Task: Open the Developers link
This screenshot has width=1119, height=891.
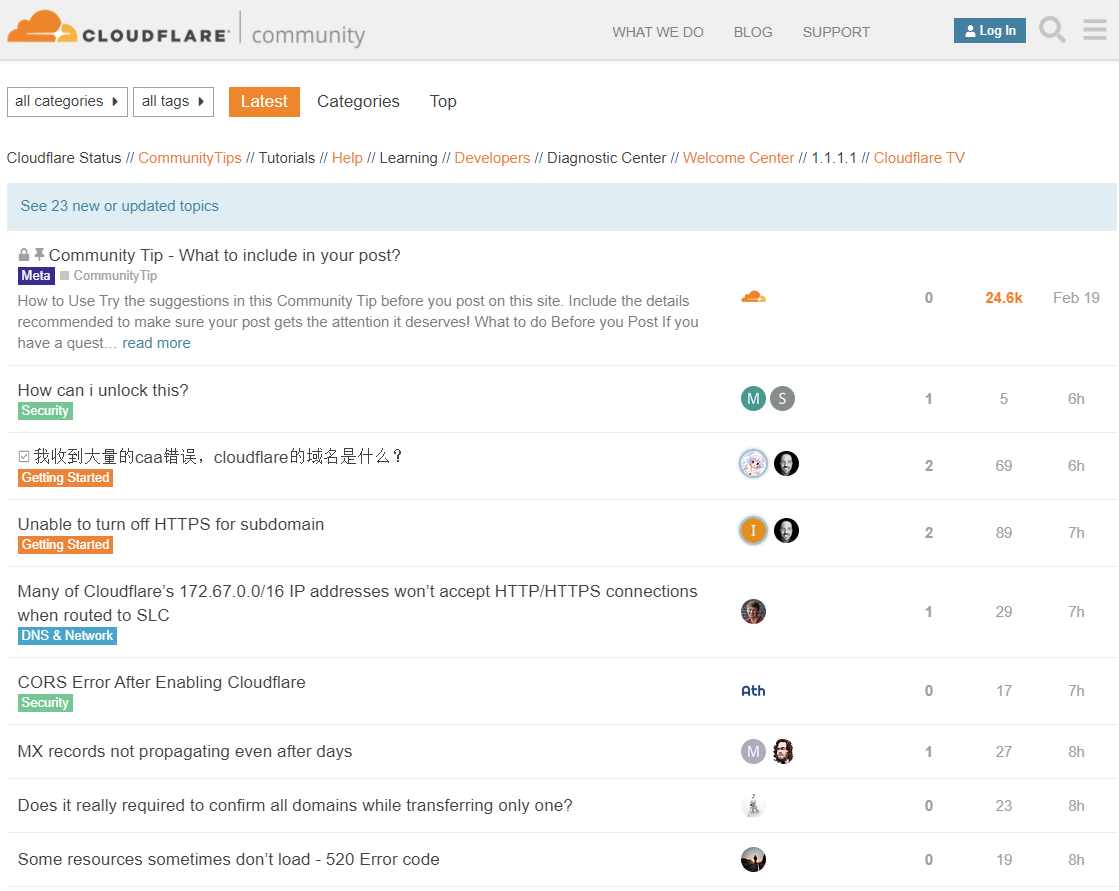Action: 492,158
